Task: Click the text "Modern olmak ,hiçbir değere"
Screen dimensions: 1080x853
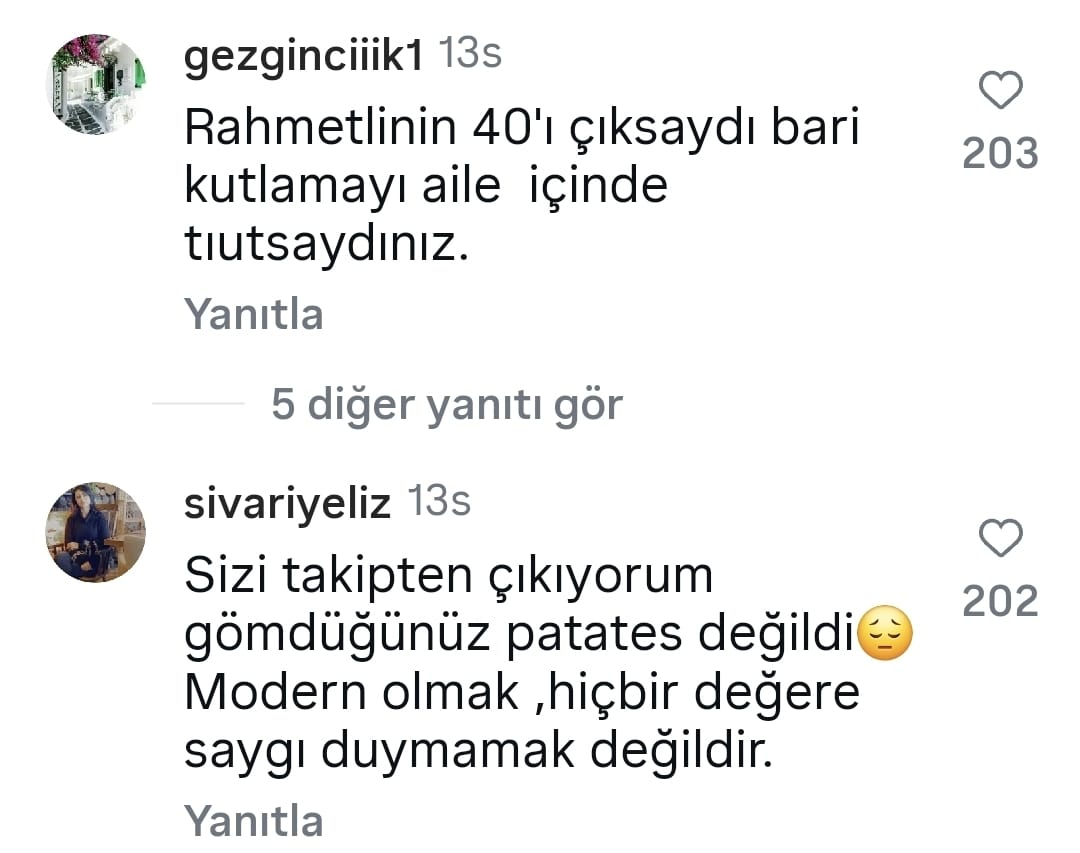Action: [x=522, y=692]
